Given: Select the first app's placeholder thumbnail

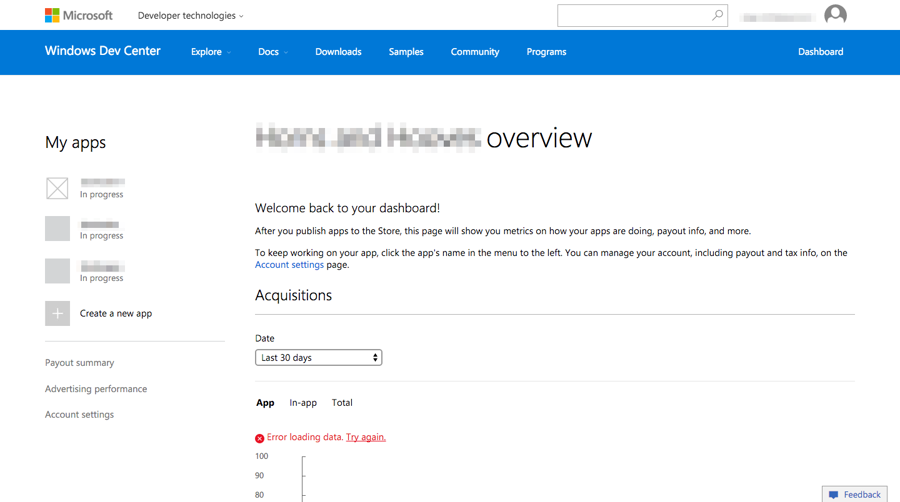Looking at the screenshot, I should (x=57, y=188).
